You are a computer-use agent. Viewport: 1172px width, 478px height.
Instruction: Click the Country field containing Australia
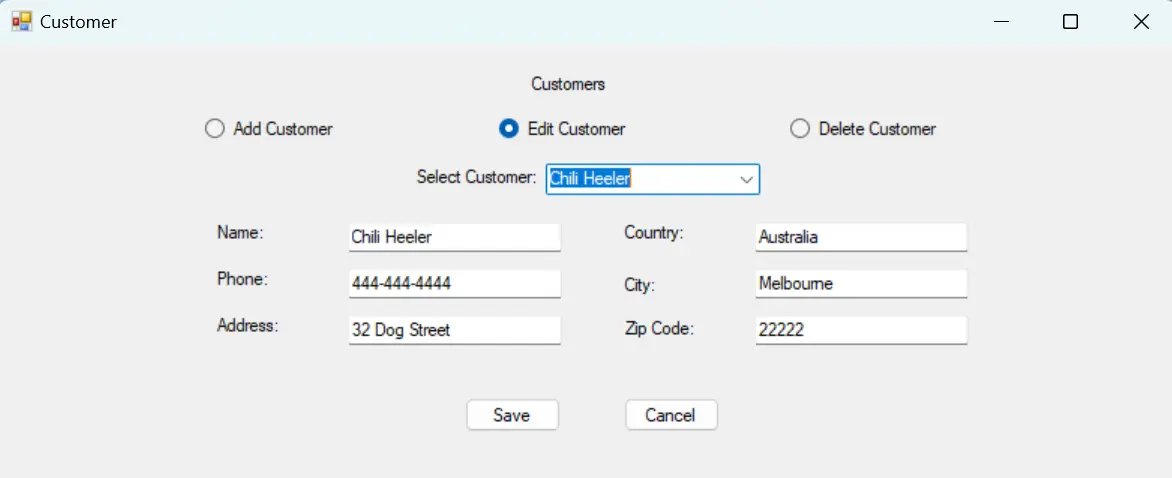861,238
